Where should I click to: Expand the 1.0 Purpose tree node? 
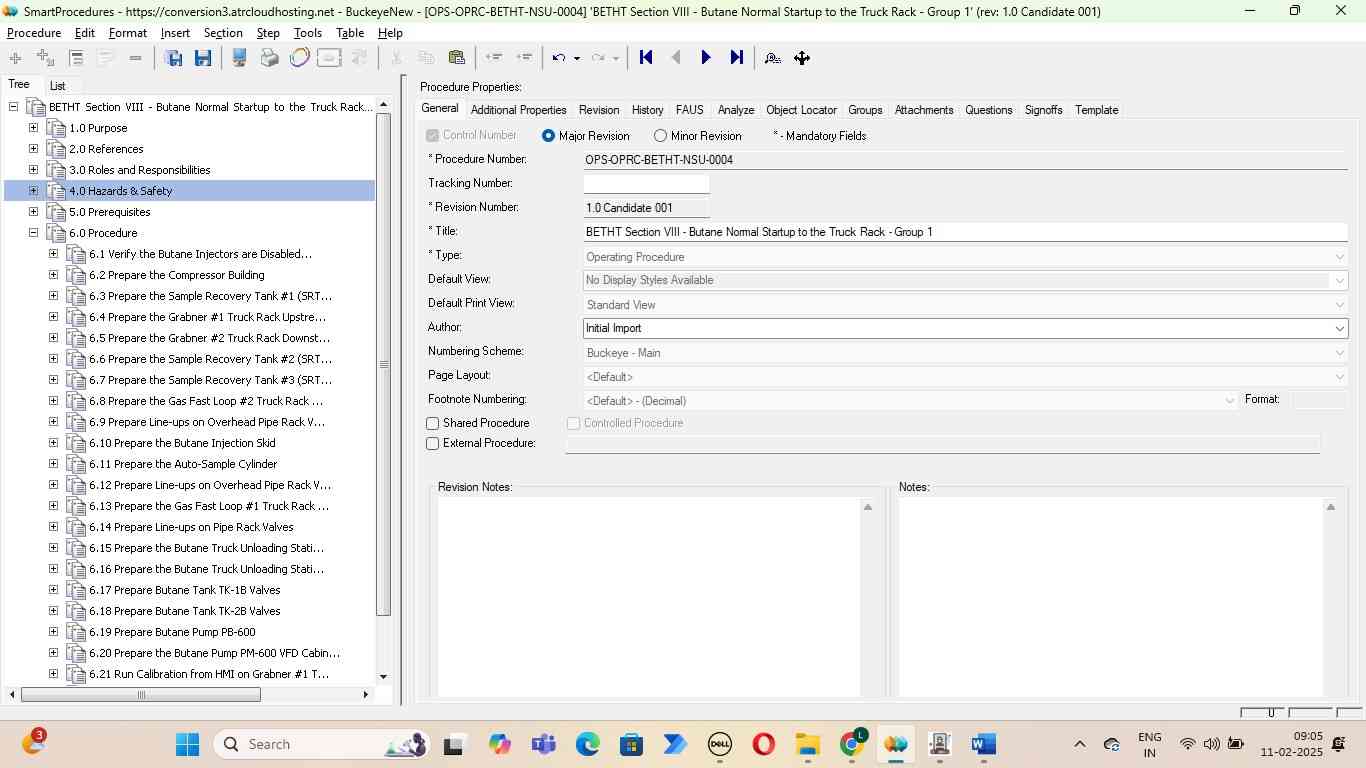click(33, 128)
